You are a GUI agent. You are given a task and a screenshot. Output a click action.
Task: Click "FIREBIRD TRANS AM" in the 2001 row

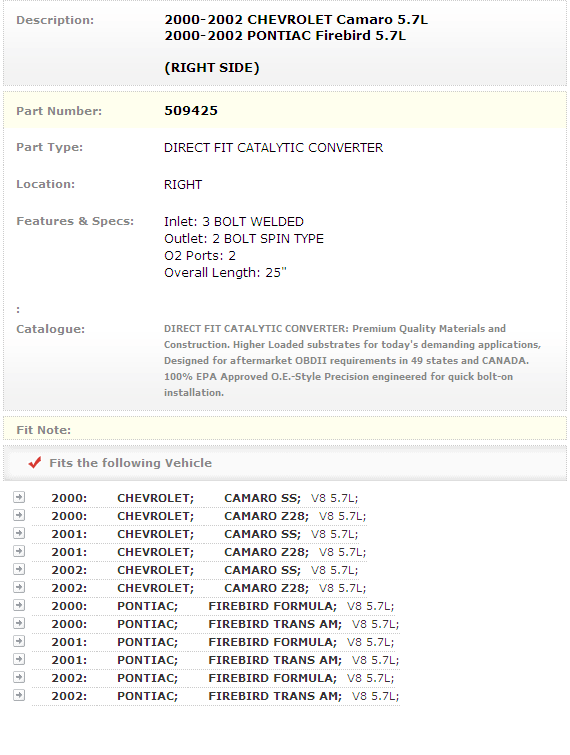pyautogui.click(x=275, y=660)
